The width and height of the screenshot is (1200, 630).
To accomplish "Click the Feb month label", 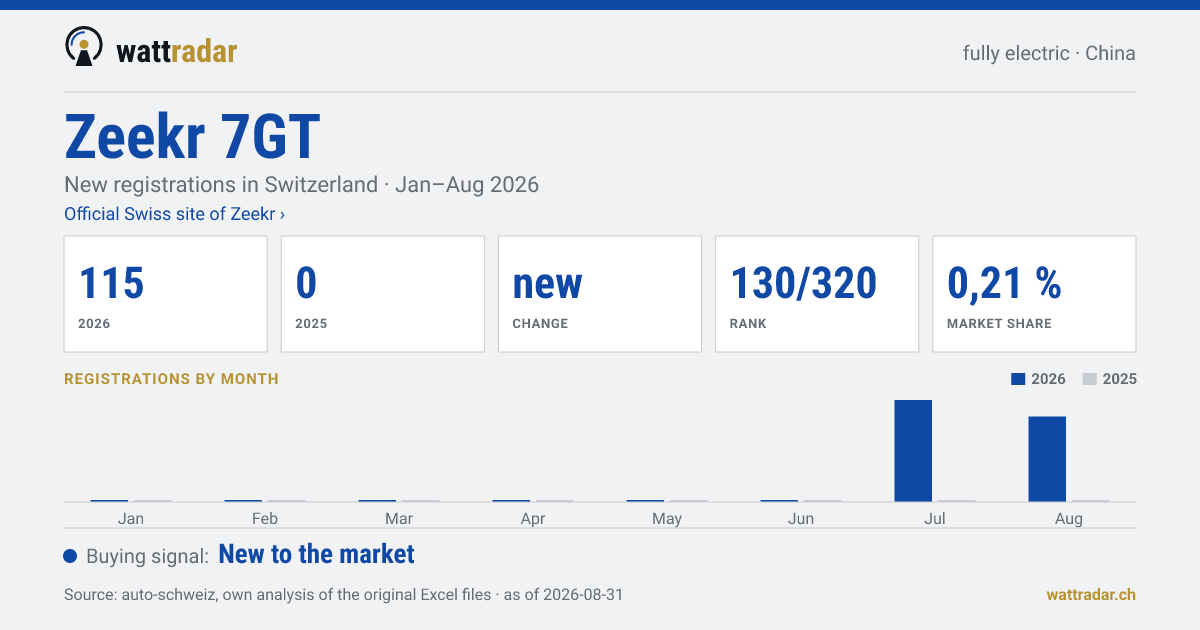I will pos(265,518).
